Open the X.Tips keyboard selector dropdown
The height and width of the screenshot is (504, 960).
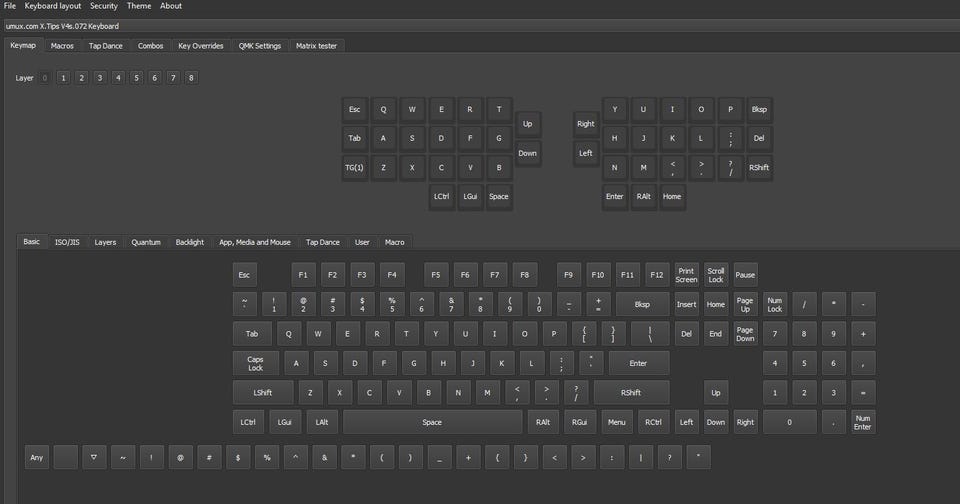(x=482, y=26)
